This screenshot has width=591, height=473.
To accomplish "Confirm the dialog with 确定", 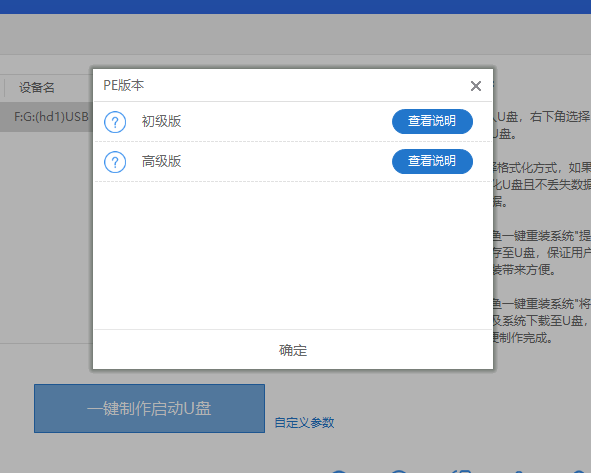I will coord(293,350).
